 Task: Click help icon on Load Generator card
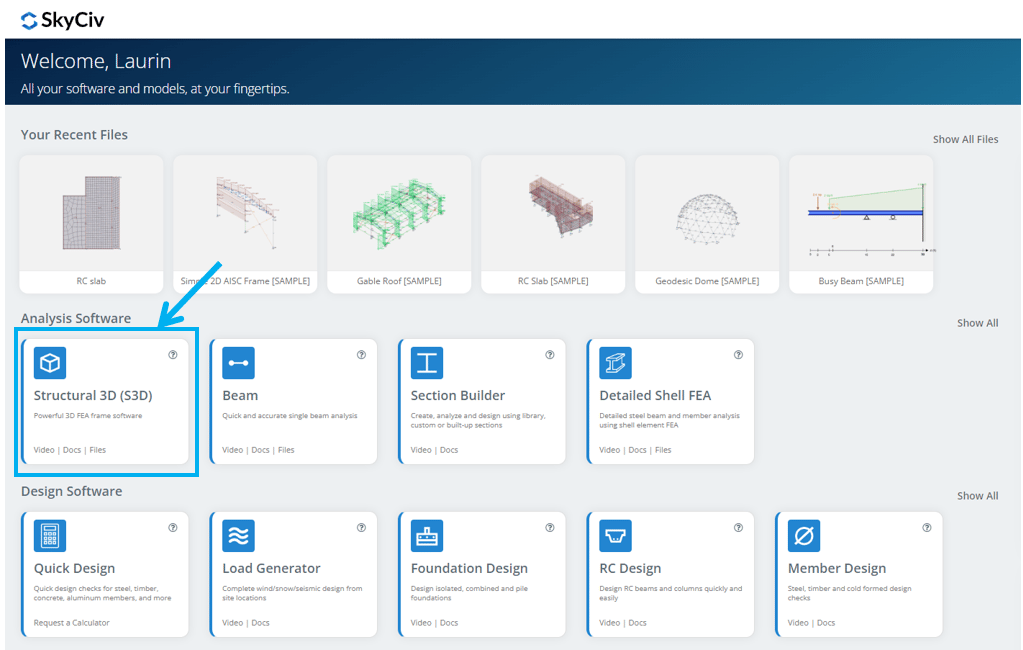tap(361, 527)
